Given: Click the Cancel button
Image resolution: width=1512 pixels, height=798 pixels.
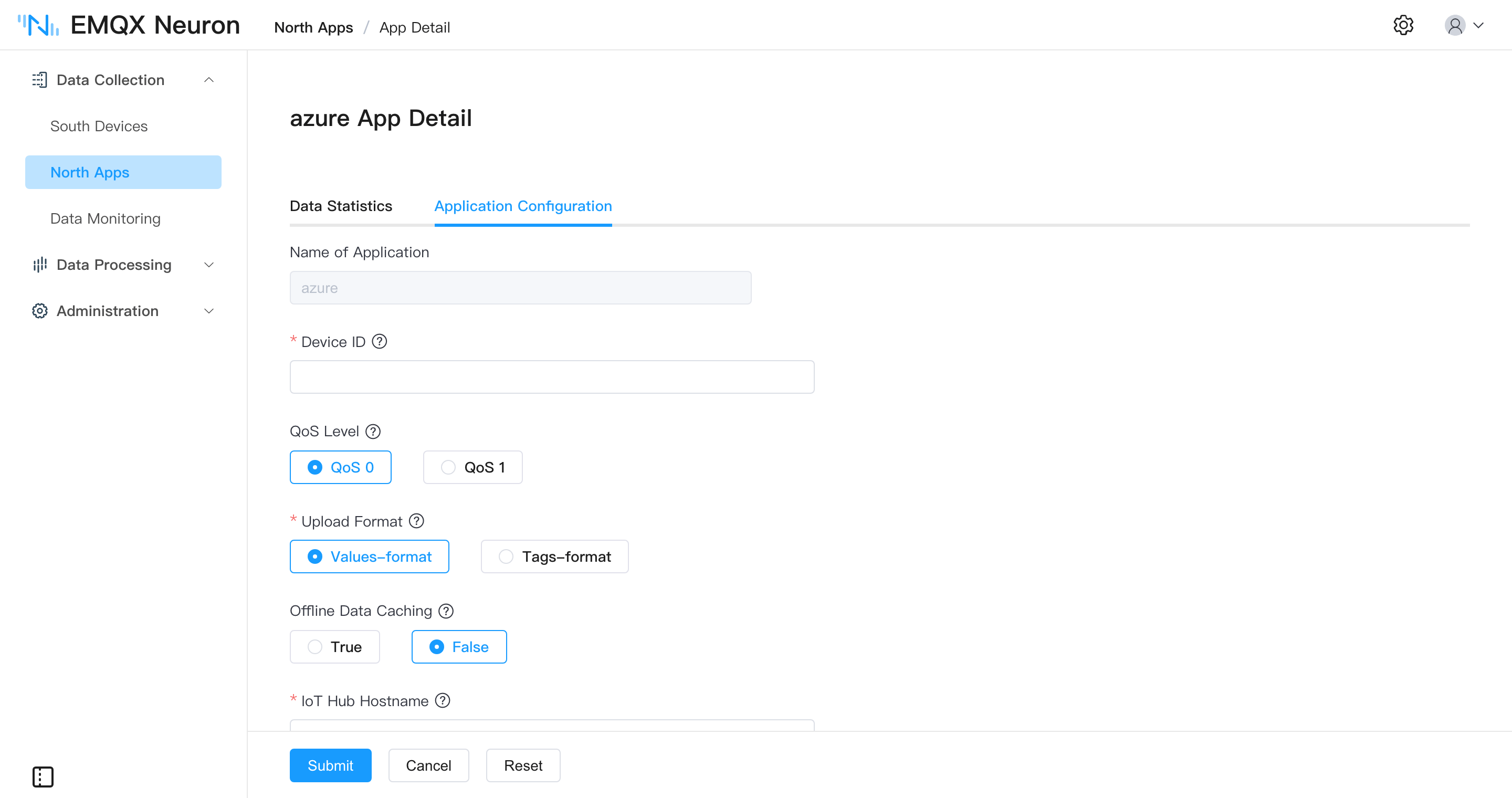Looking at the screenshot, I should [428, 765].
